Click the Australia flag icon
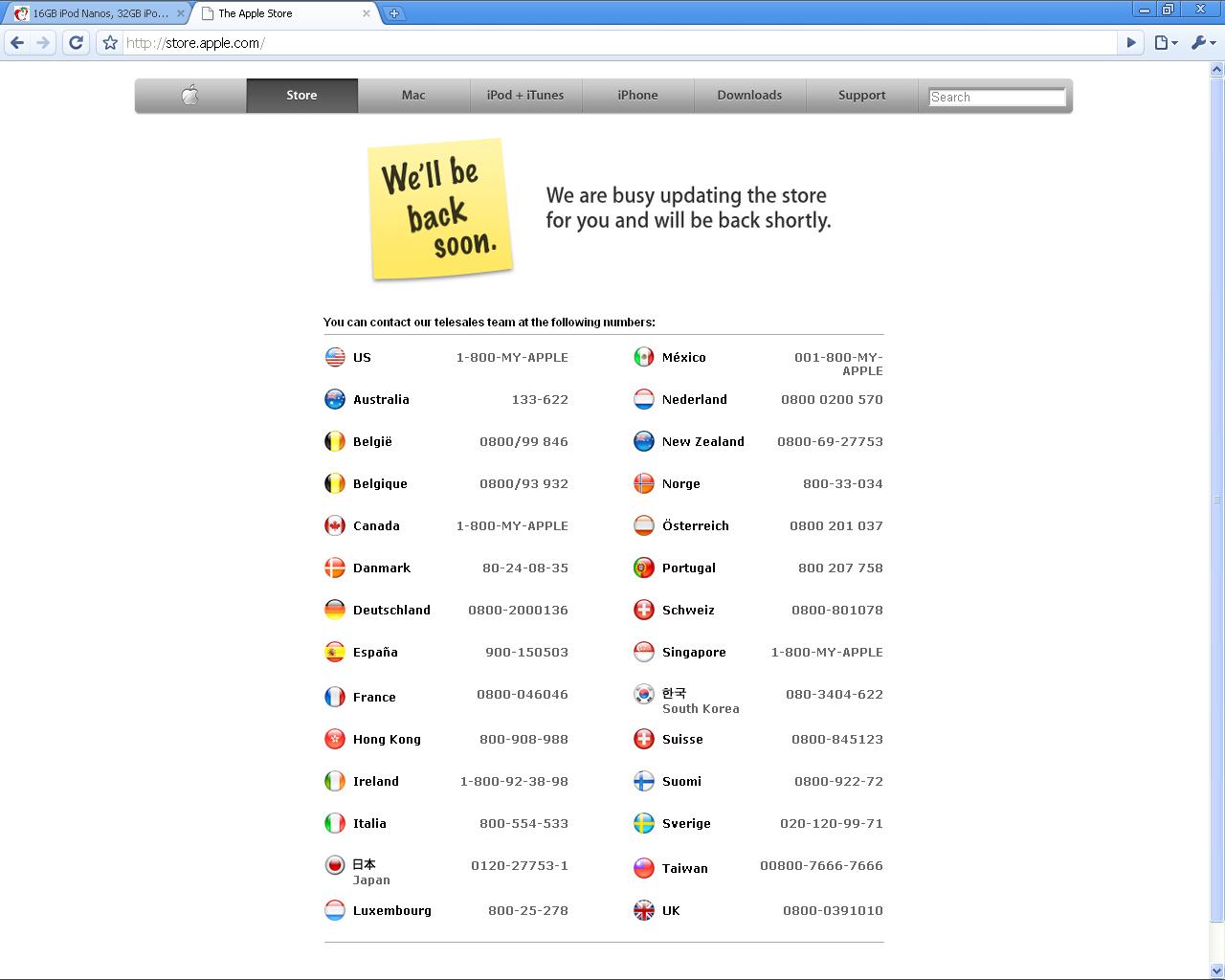The width and height of the screenshot is (1225, 980). click(x=335, y=399)
